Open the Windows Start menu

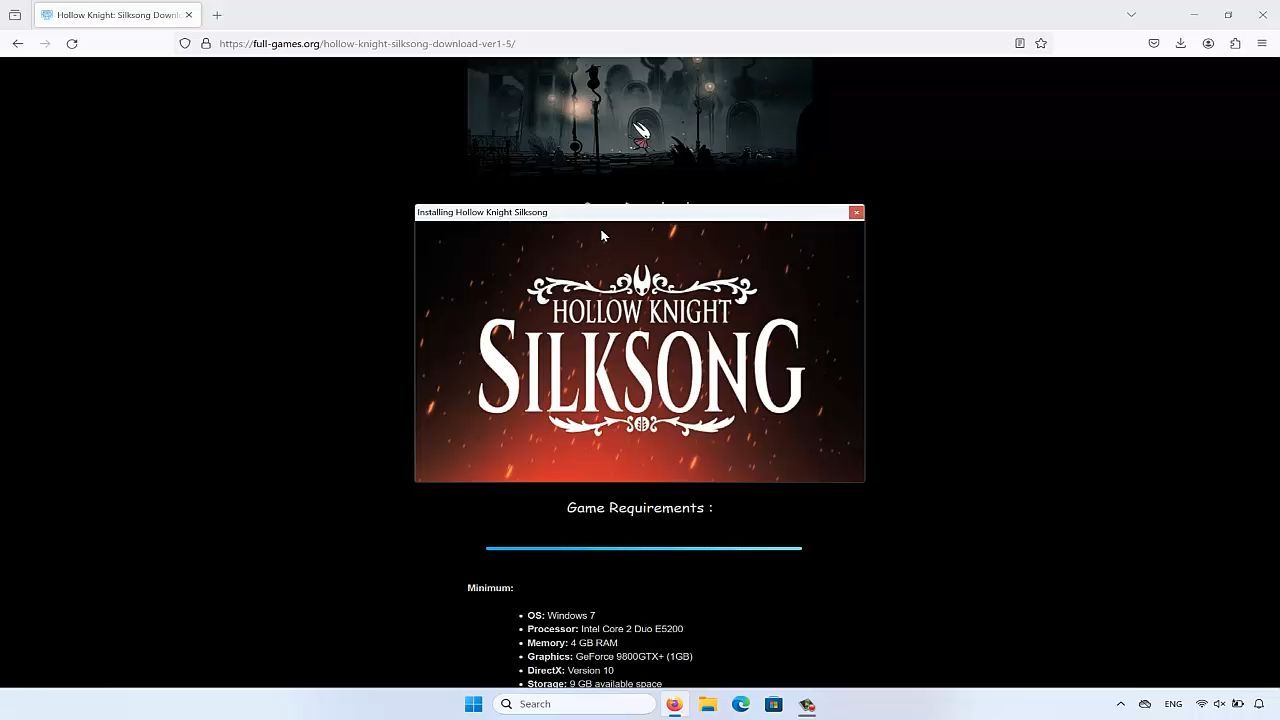[x=474, y=704]
